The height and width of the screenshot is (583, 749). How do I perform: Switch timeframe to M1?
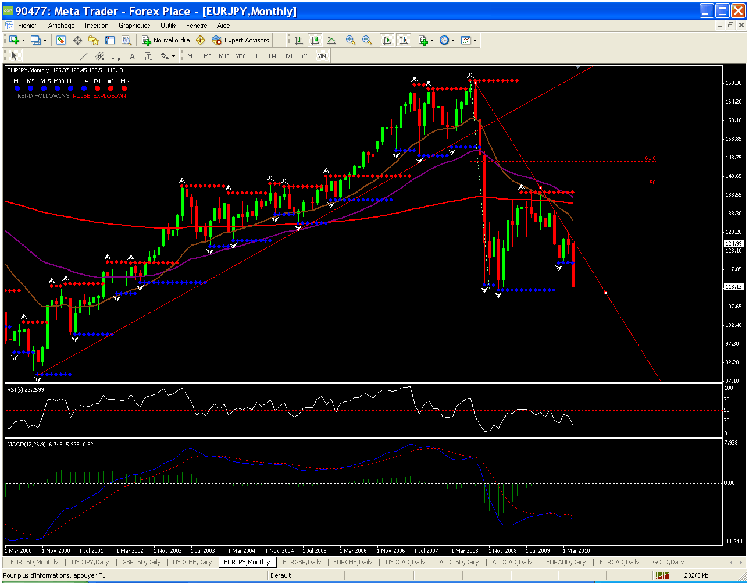(191, 56)
